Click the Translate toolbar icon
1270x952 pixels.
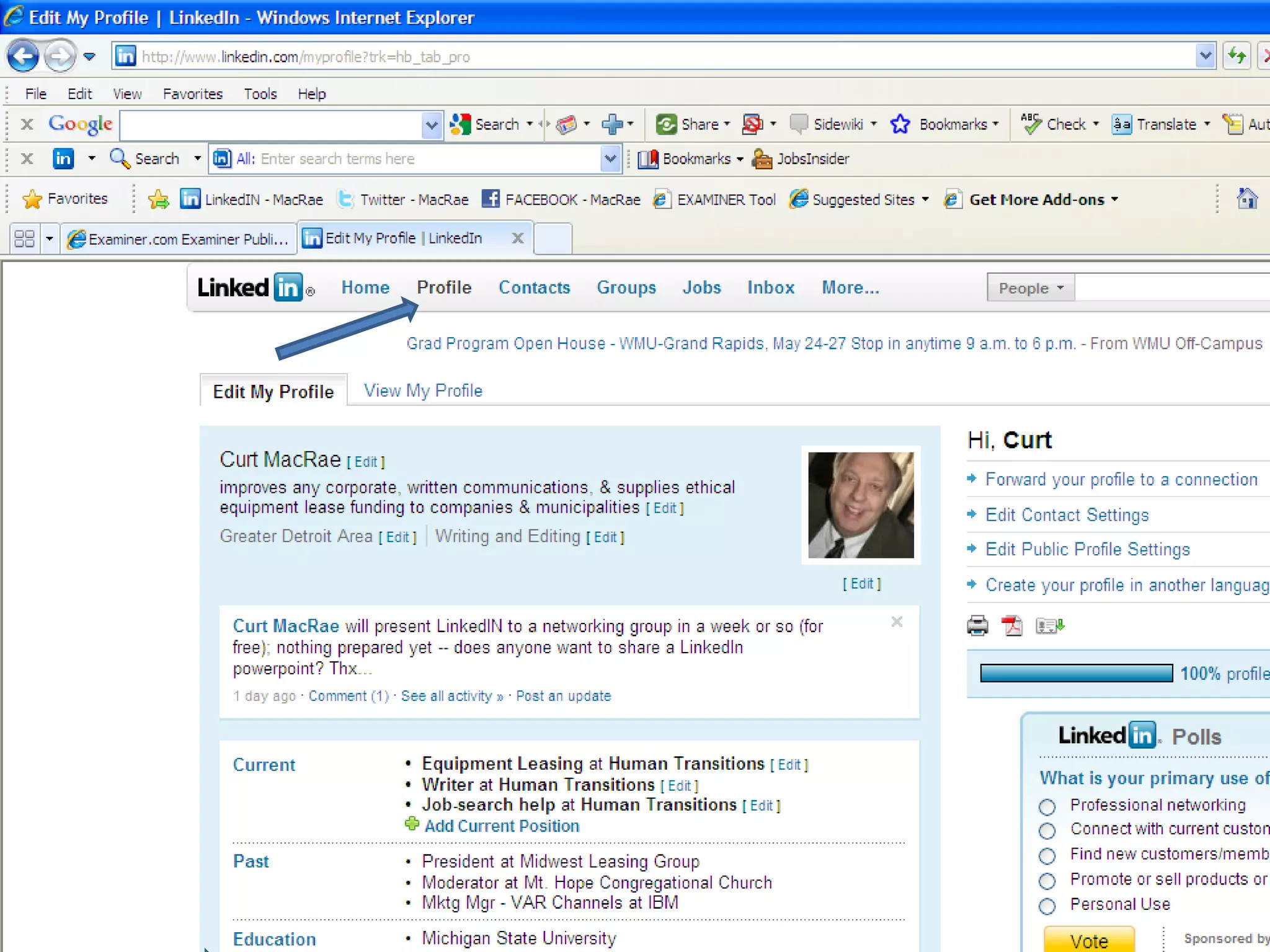coord(1121,124)
